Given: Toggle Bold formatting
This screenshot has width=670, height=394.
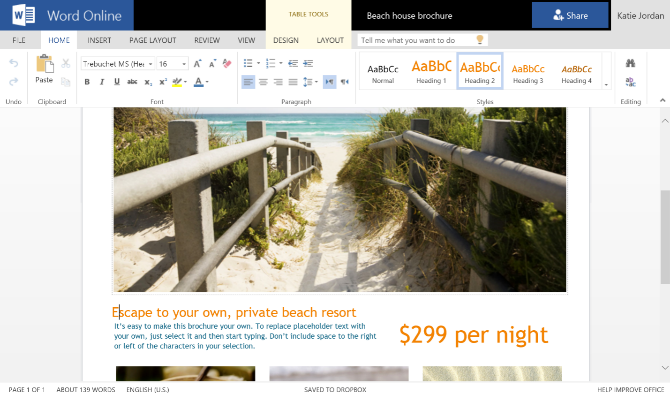Looking at the screenshot, I should coord(87,82).
